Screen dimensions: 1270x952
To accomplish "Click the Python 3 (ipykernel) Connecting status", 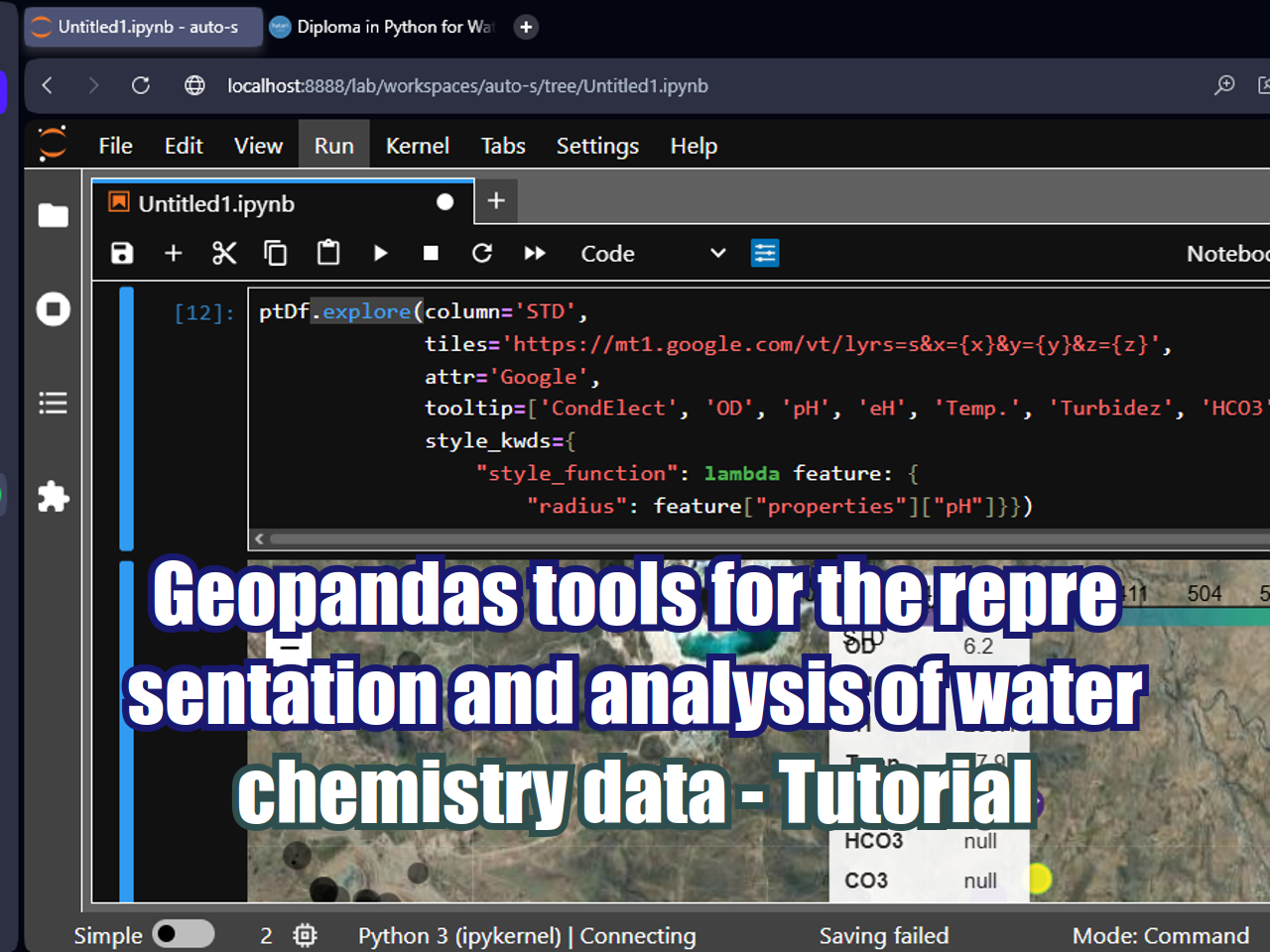I will [x=527, y=935].
